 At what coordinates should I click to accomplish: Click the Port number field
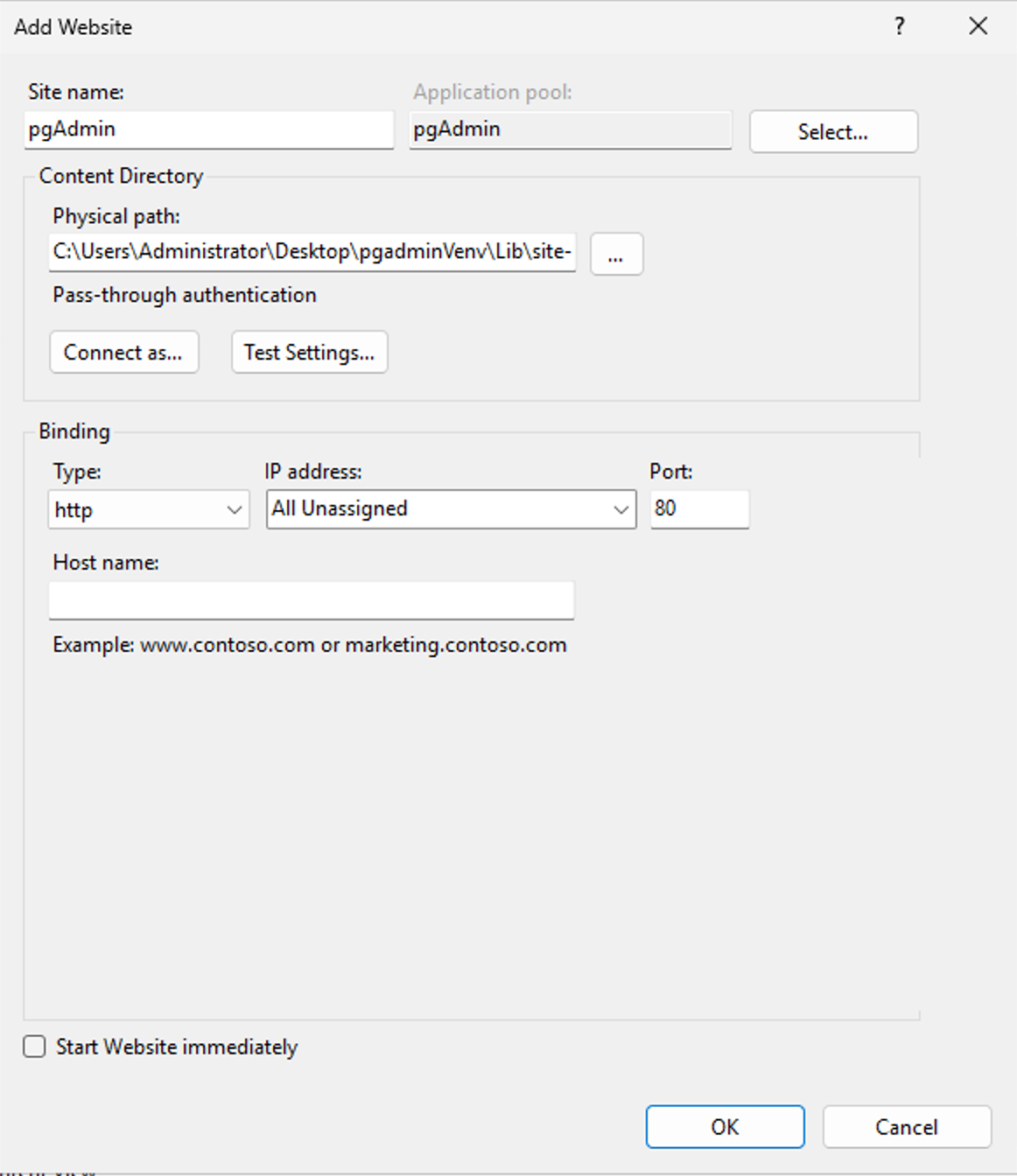point(698,509)
